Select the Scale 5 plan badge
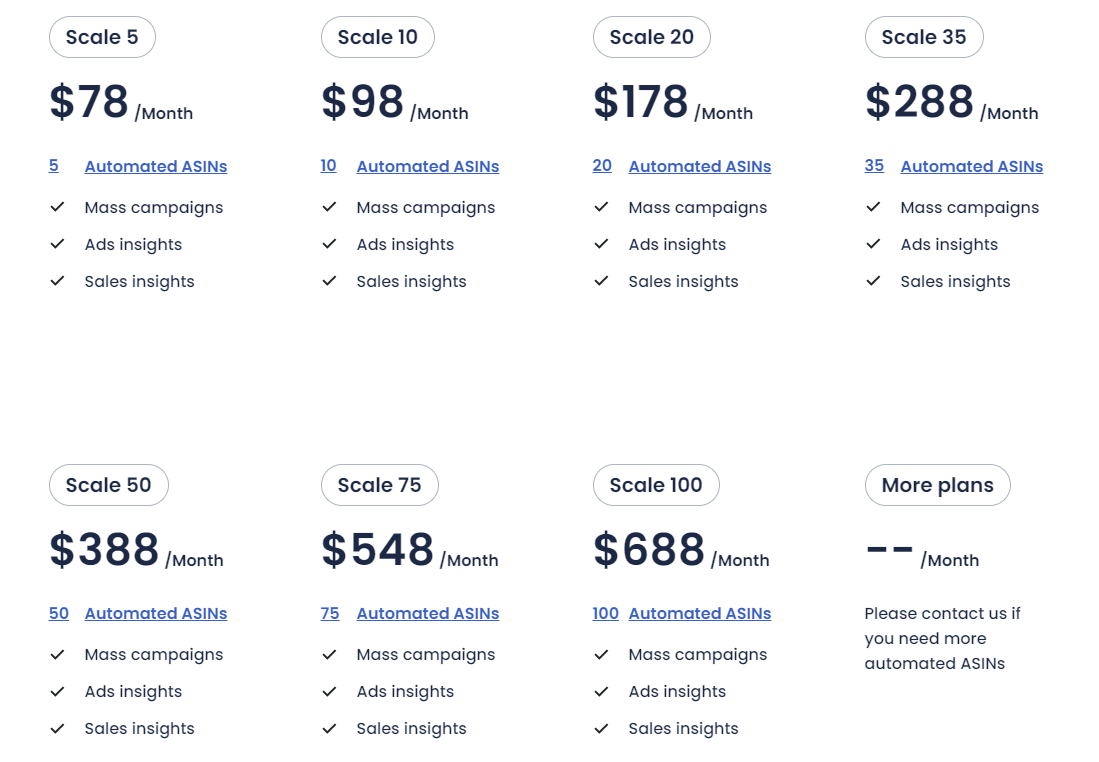Image resolution: width=1099 pixels, height=762 pixels. 102,37
